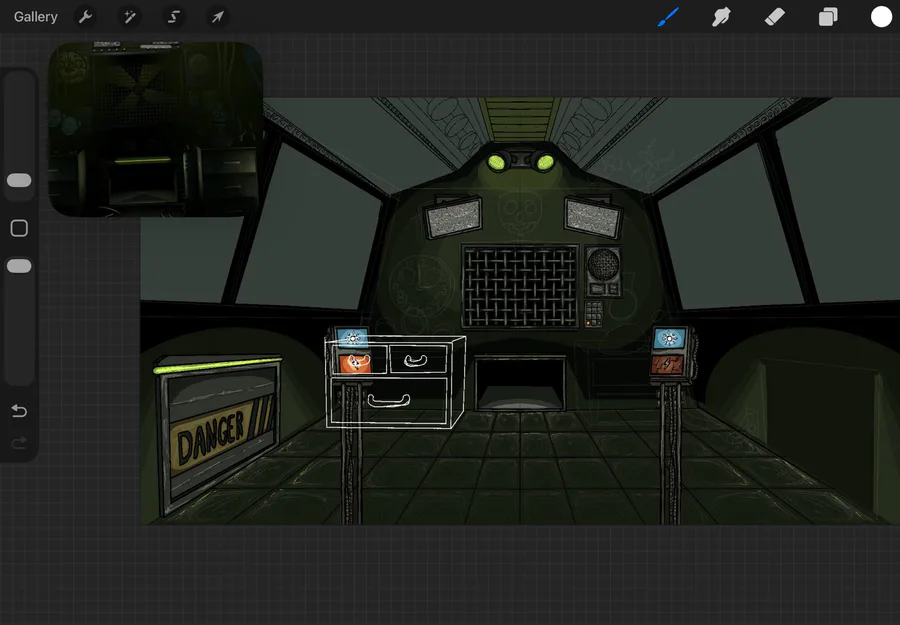
Task: Select the Smudge finger tool
Action: click(721, 17)
